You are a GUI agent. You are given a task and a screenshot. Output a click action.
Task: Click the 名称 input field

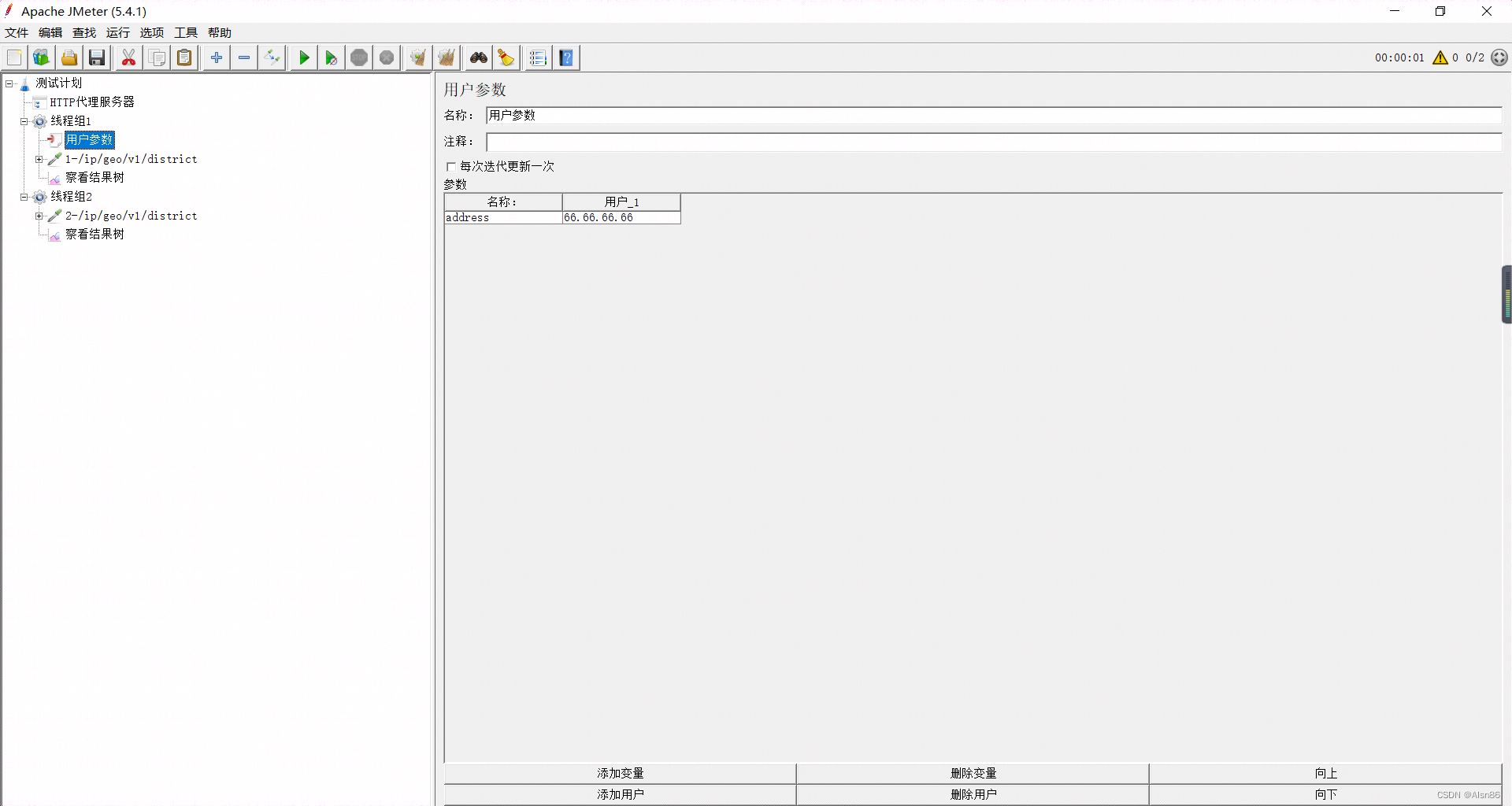coord(994,116)
